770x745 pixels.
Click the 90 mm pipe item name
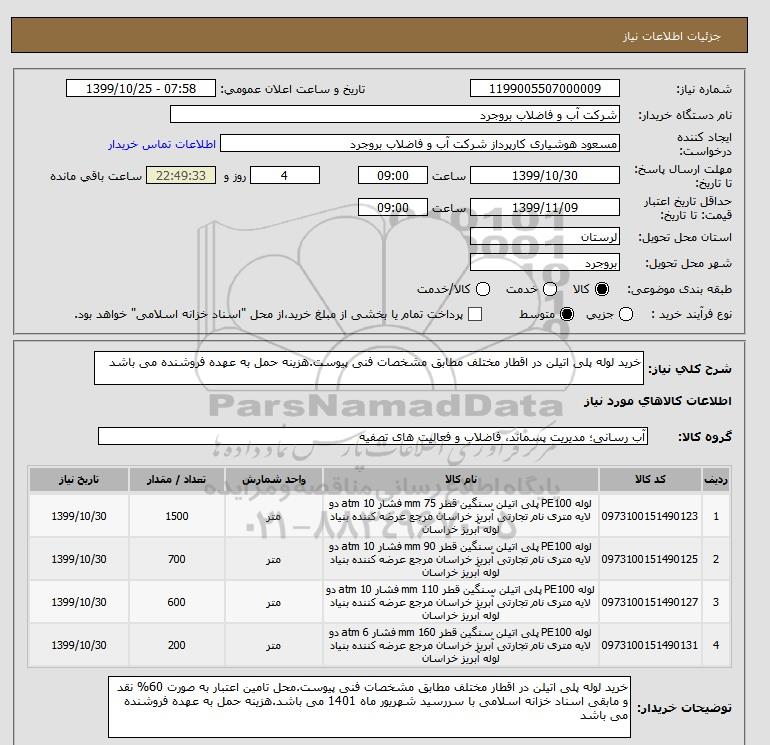461,559
